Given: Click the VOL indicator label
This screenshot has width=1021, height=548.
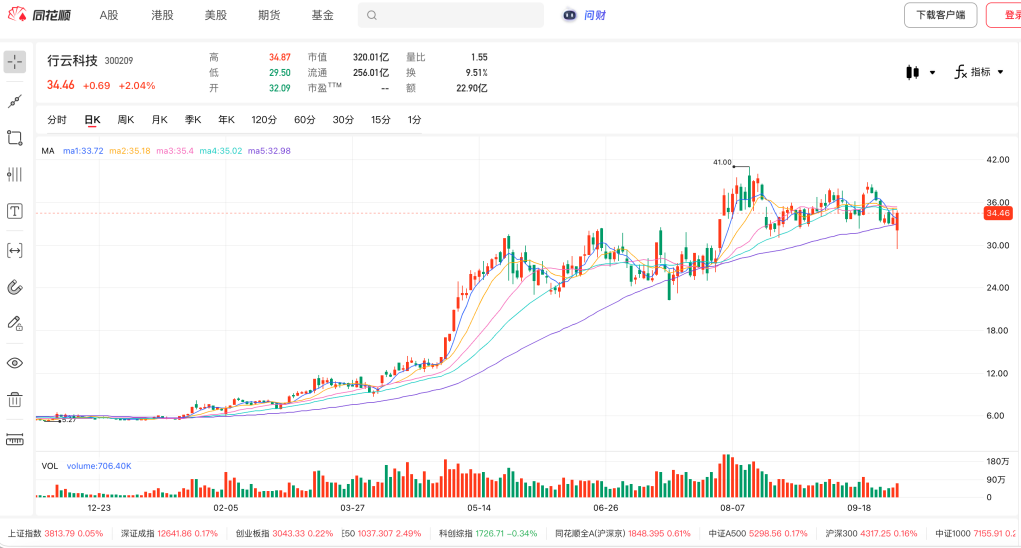Looking at the screenshot, I should [x=49, y=466].
